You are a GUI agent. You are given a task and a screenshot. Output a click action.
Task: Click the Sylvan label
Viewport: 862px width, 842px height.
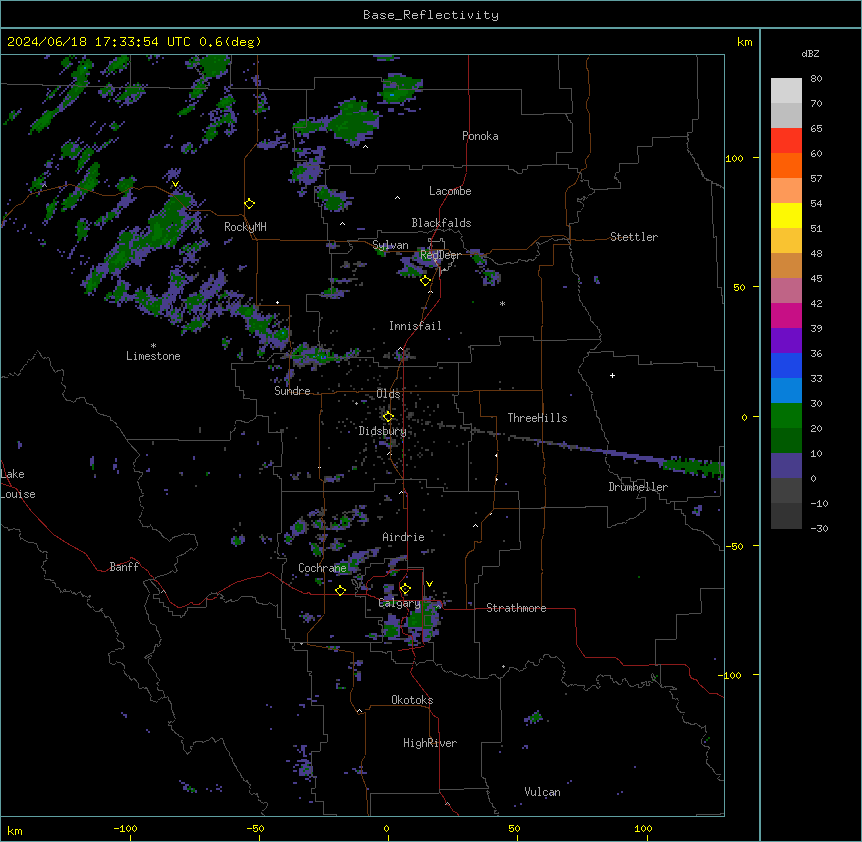tap(390, 245)
